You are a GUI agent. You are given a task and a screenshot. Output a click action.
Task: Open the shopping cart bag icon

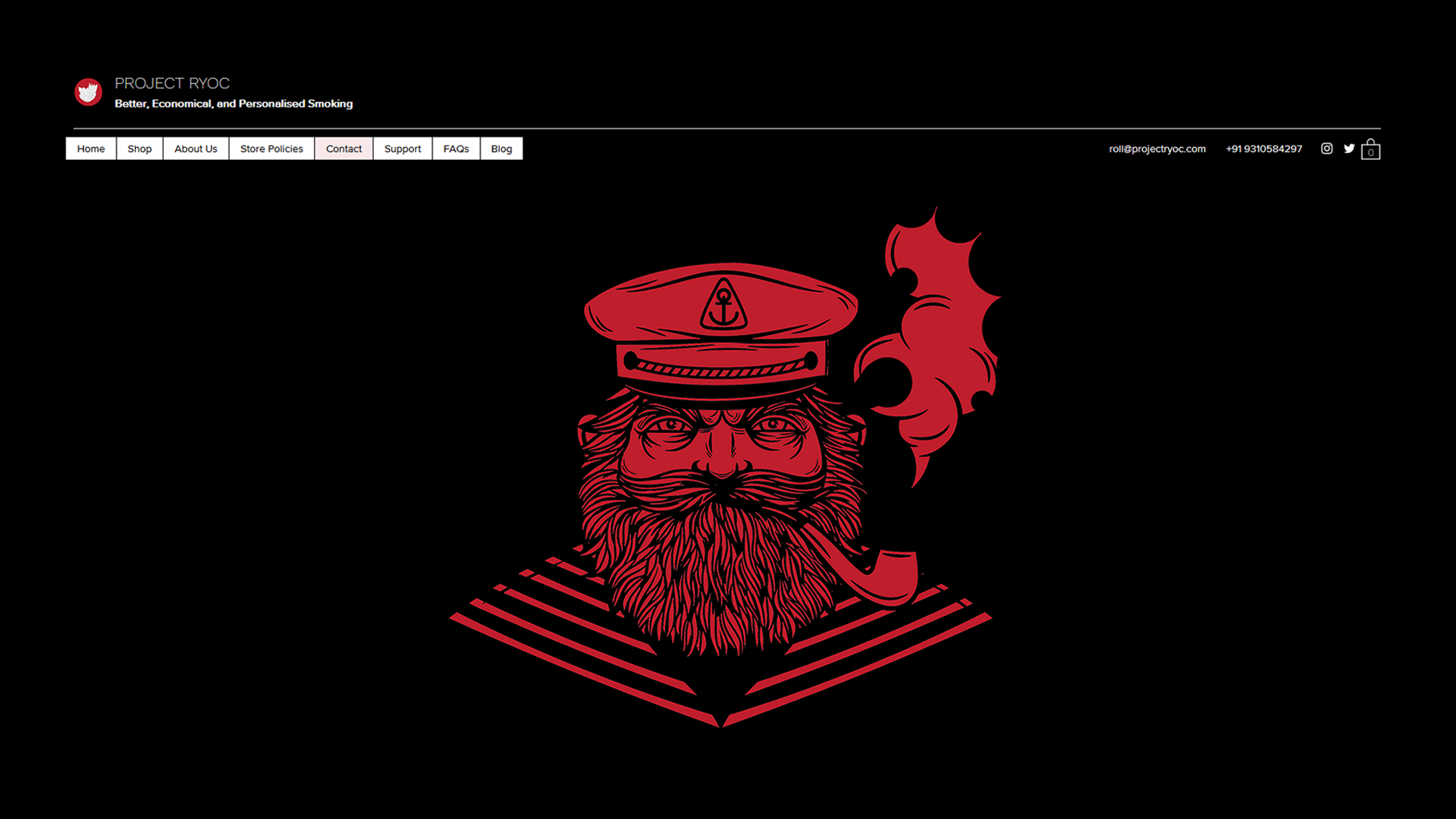[x=1370, y=149]
